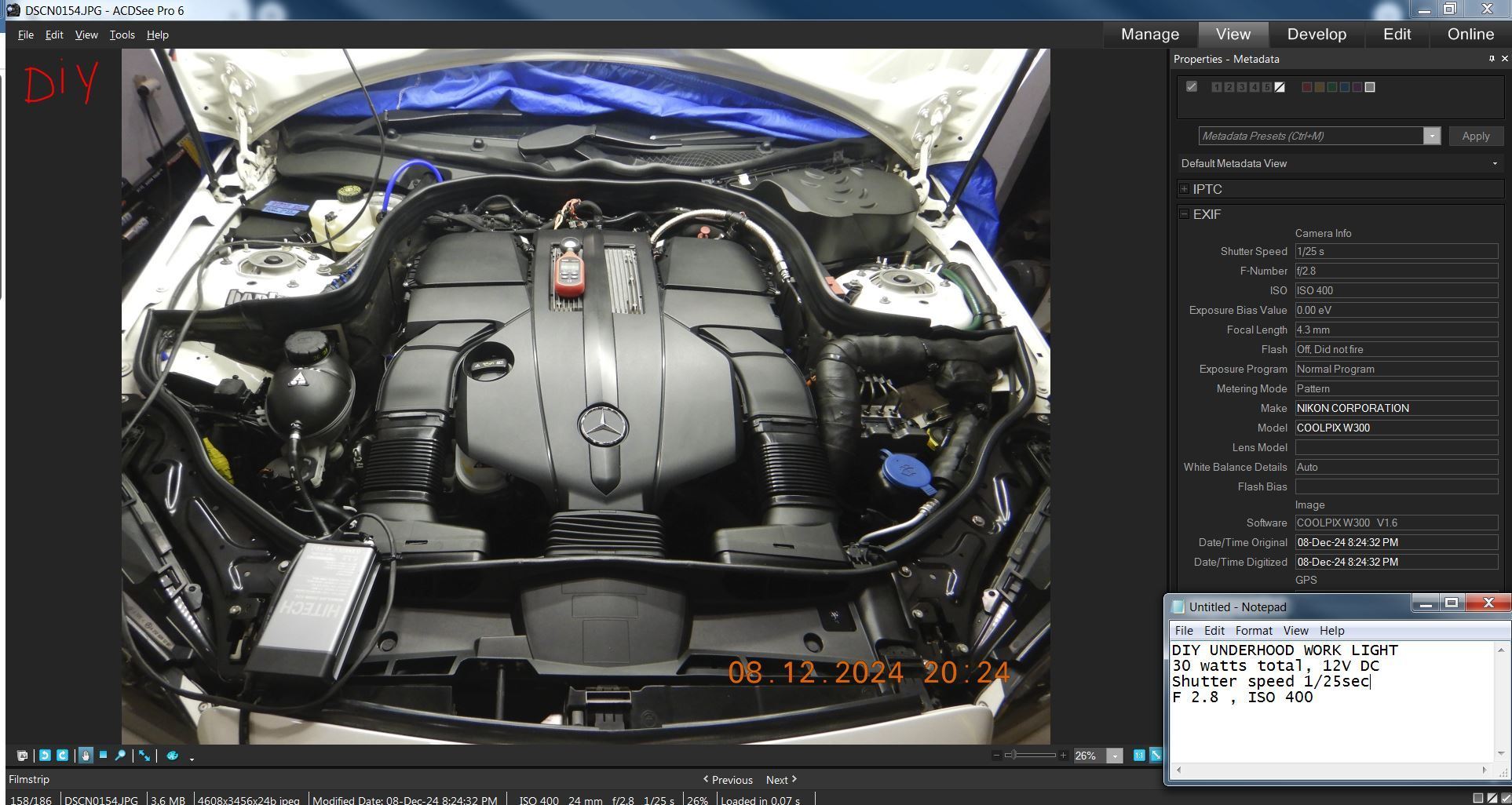Select the magnifying glass Zoom tool

coord(120,756)
